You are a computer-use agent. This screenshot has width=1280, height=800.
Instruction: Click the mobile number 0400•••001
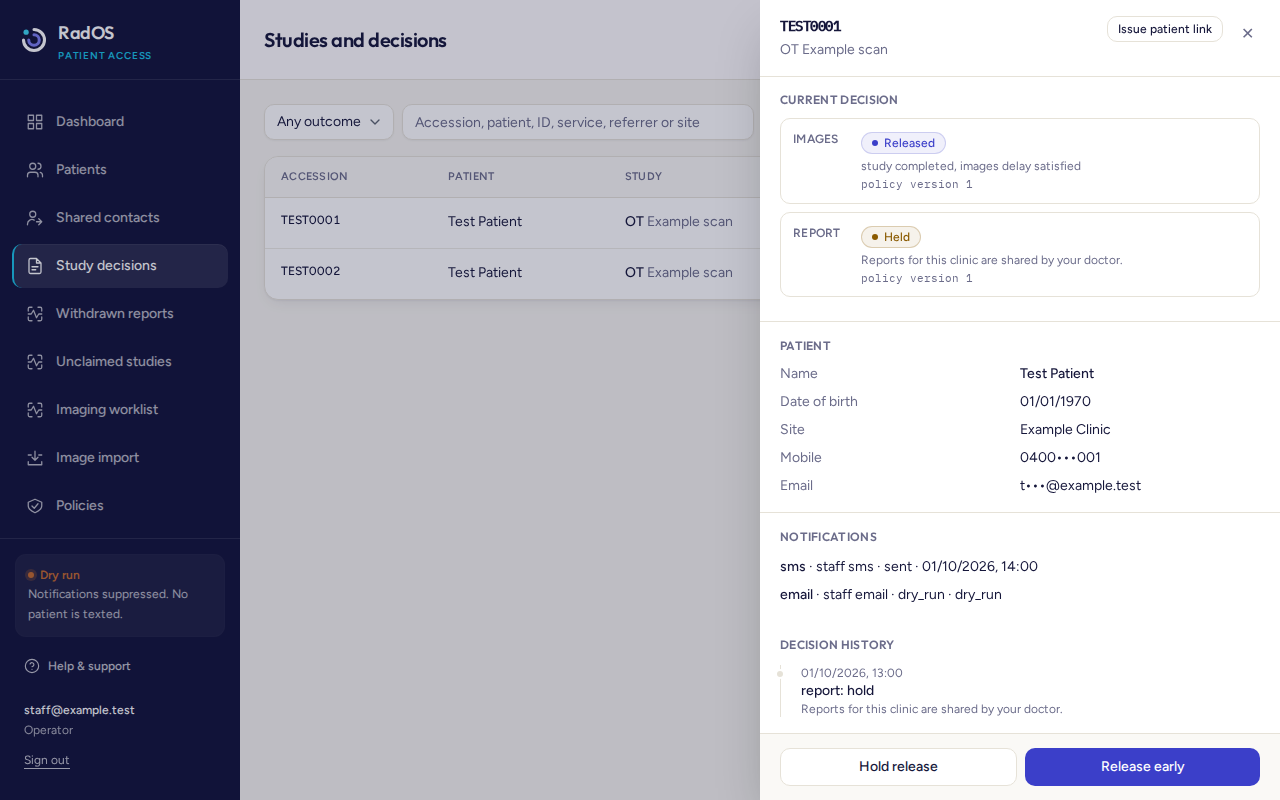coord(1060,458)
